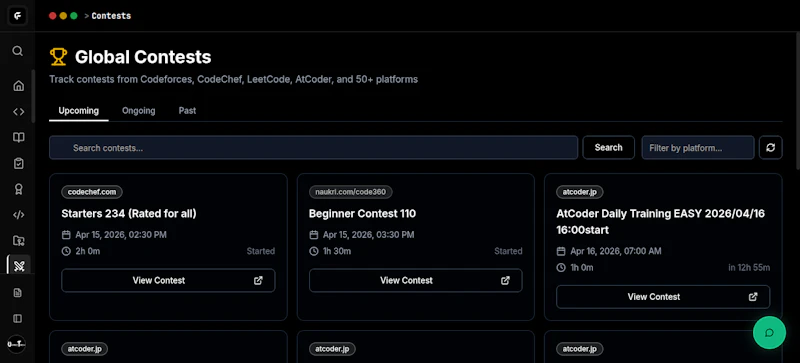800x363 pixels.
Task: Open the code slash sidebar icon
Action: tap(18, 215)
